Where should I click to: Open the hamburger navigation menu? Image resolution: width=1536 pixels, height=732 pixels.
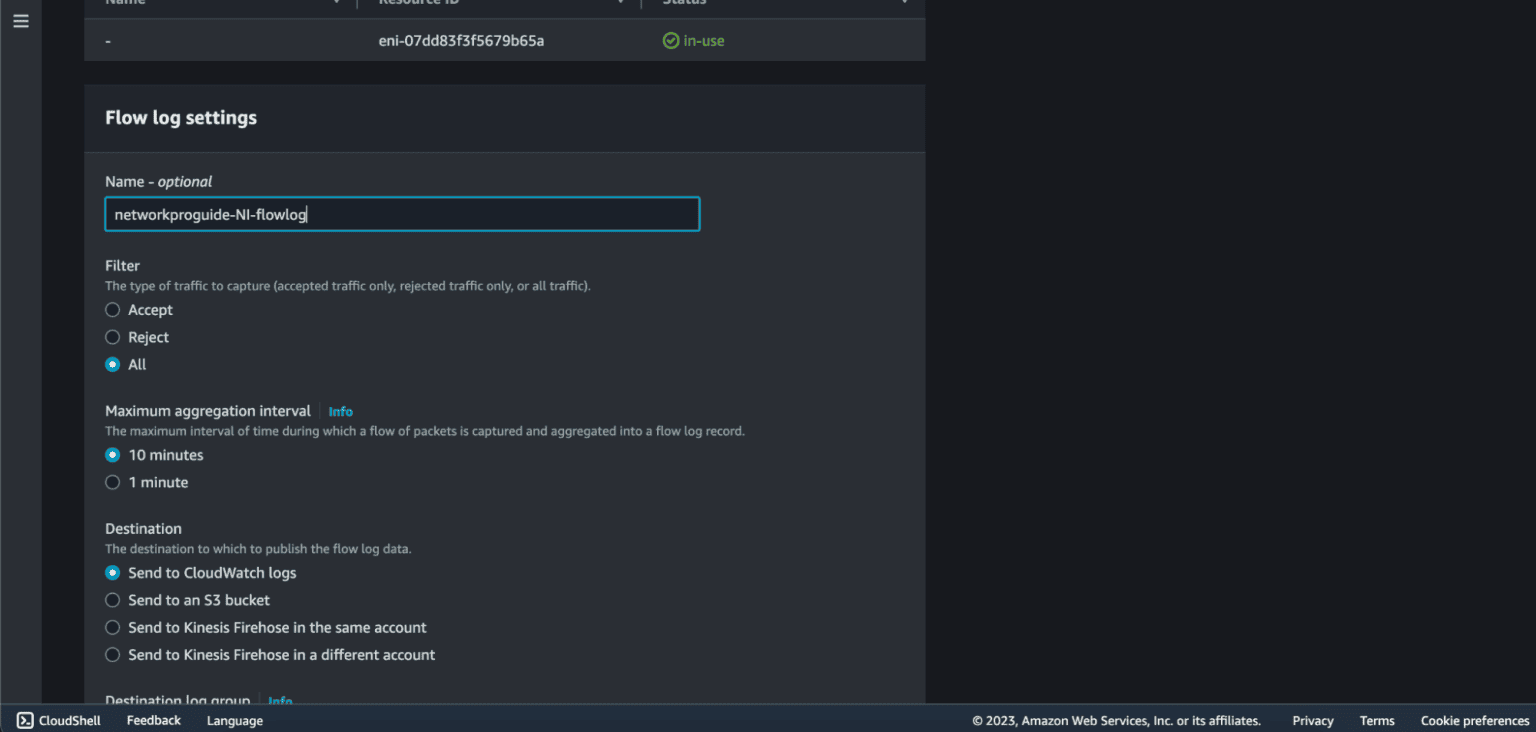point(21,21)
